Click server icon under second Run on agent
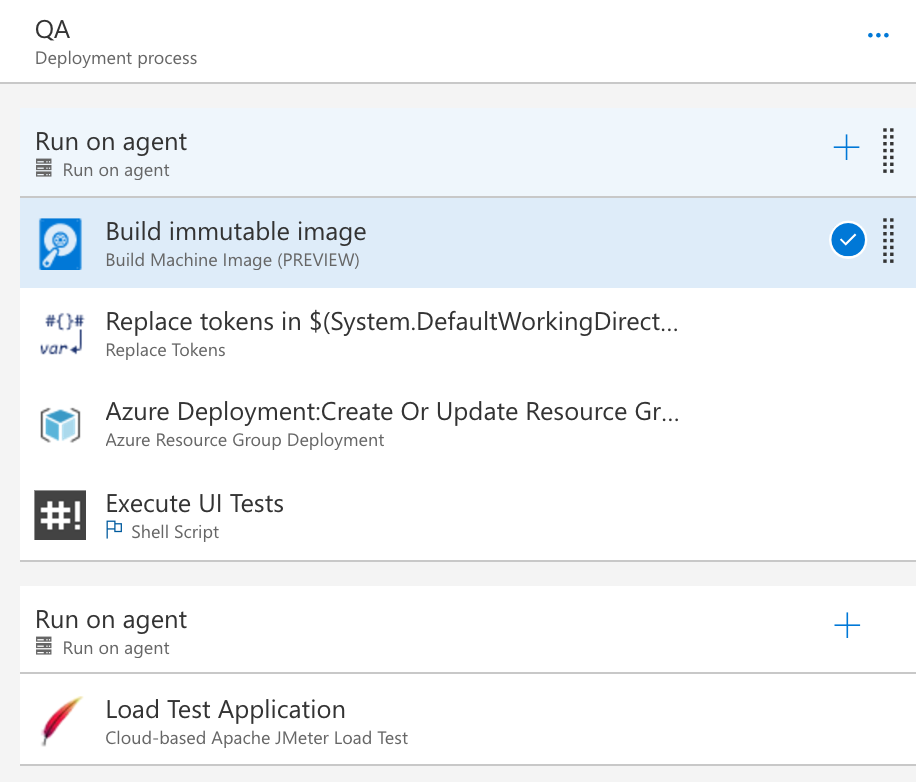 click(44, 648)
